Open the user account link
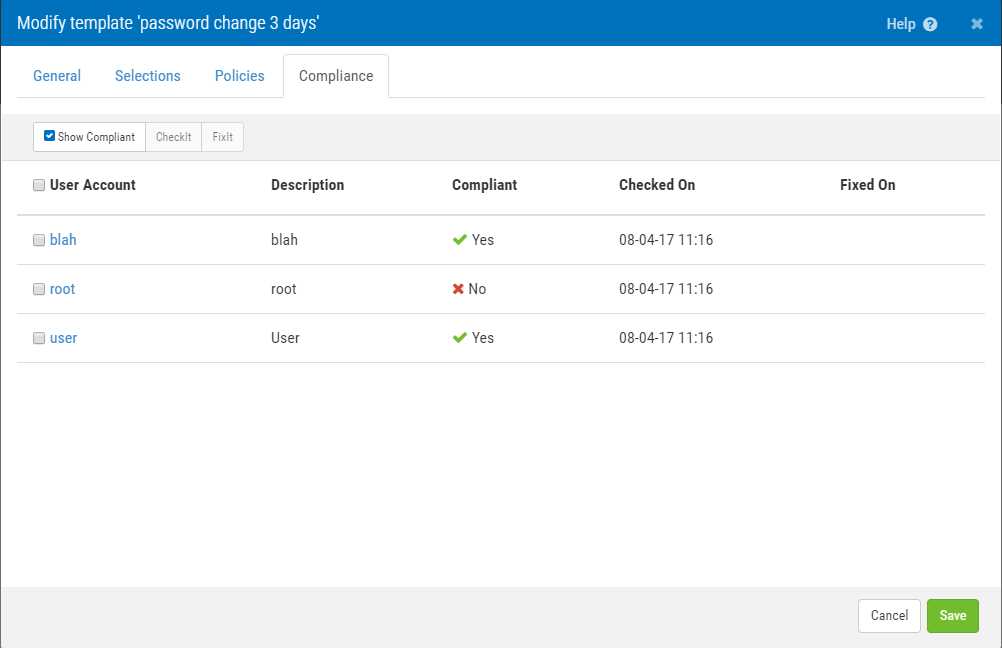This screenshot has height=648, width=1002. pyautogui.click(x=63, y=338)
